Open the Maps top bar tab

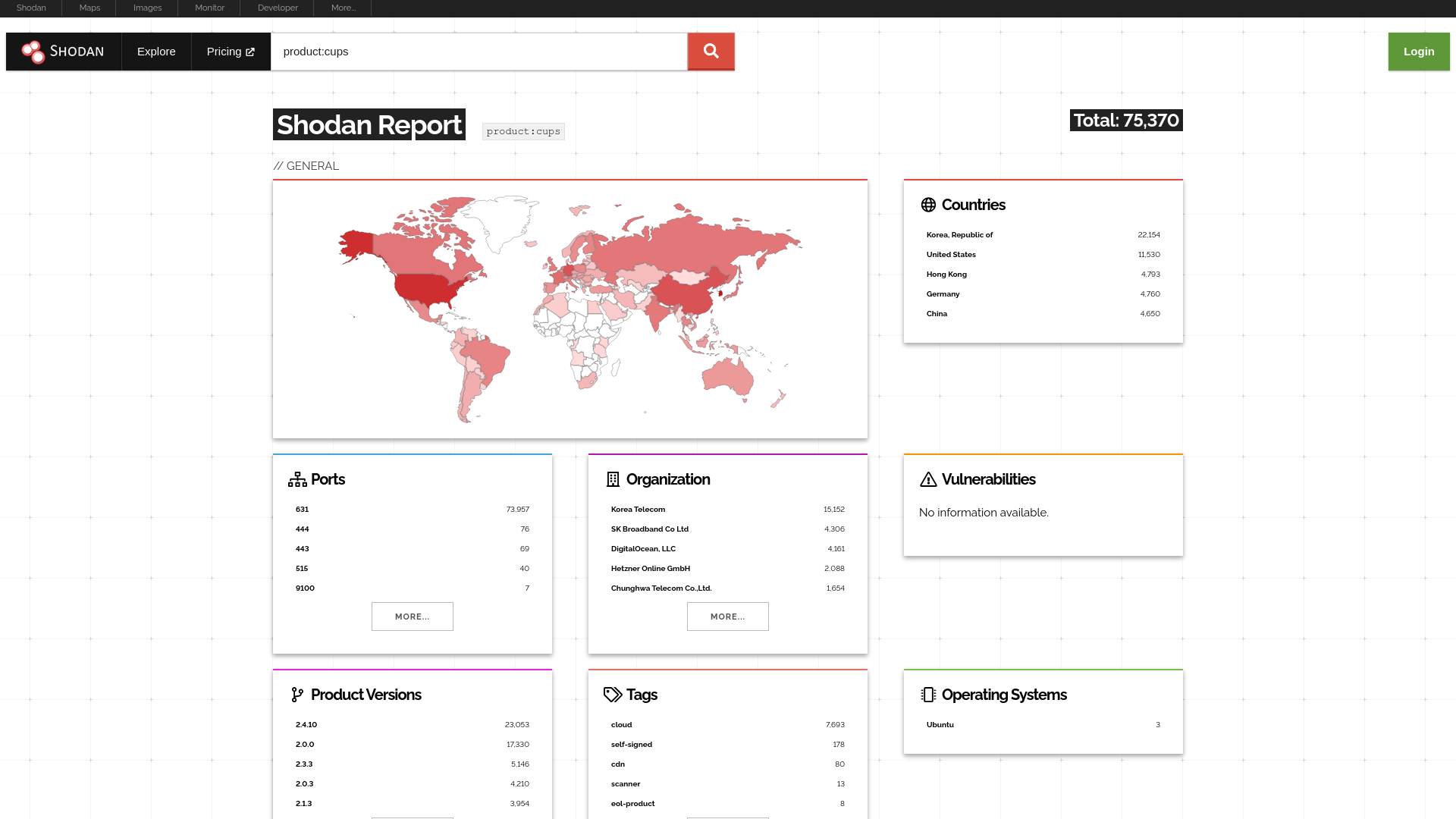(x=89, y=8)
